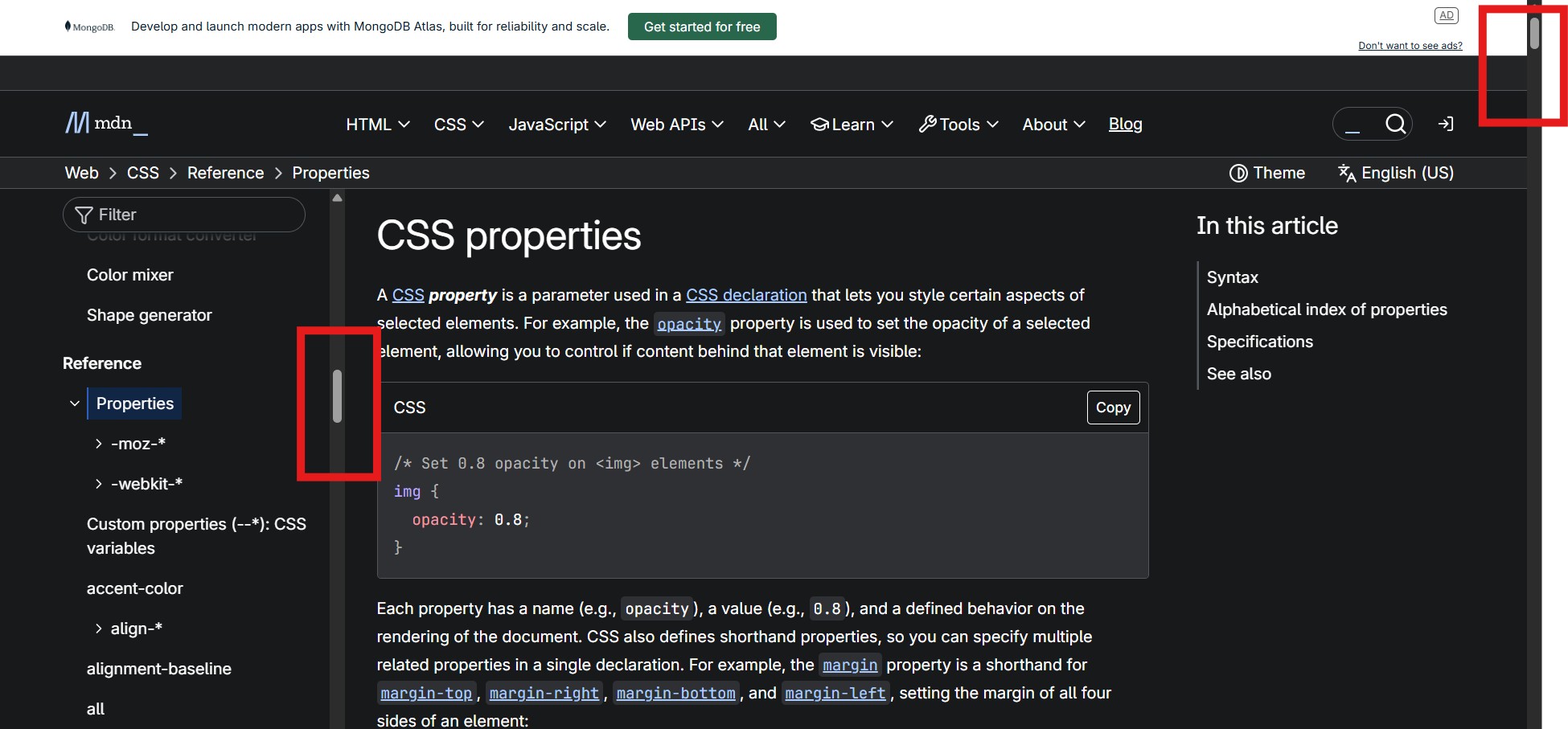
Task: Copy the CSS code sample
Action: [1113, 408]
